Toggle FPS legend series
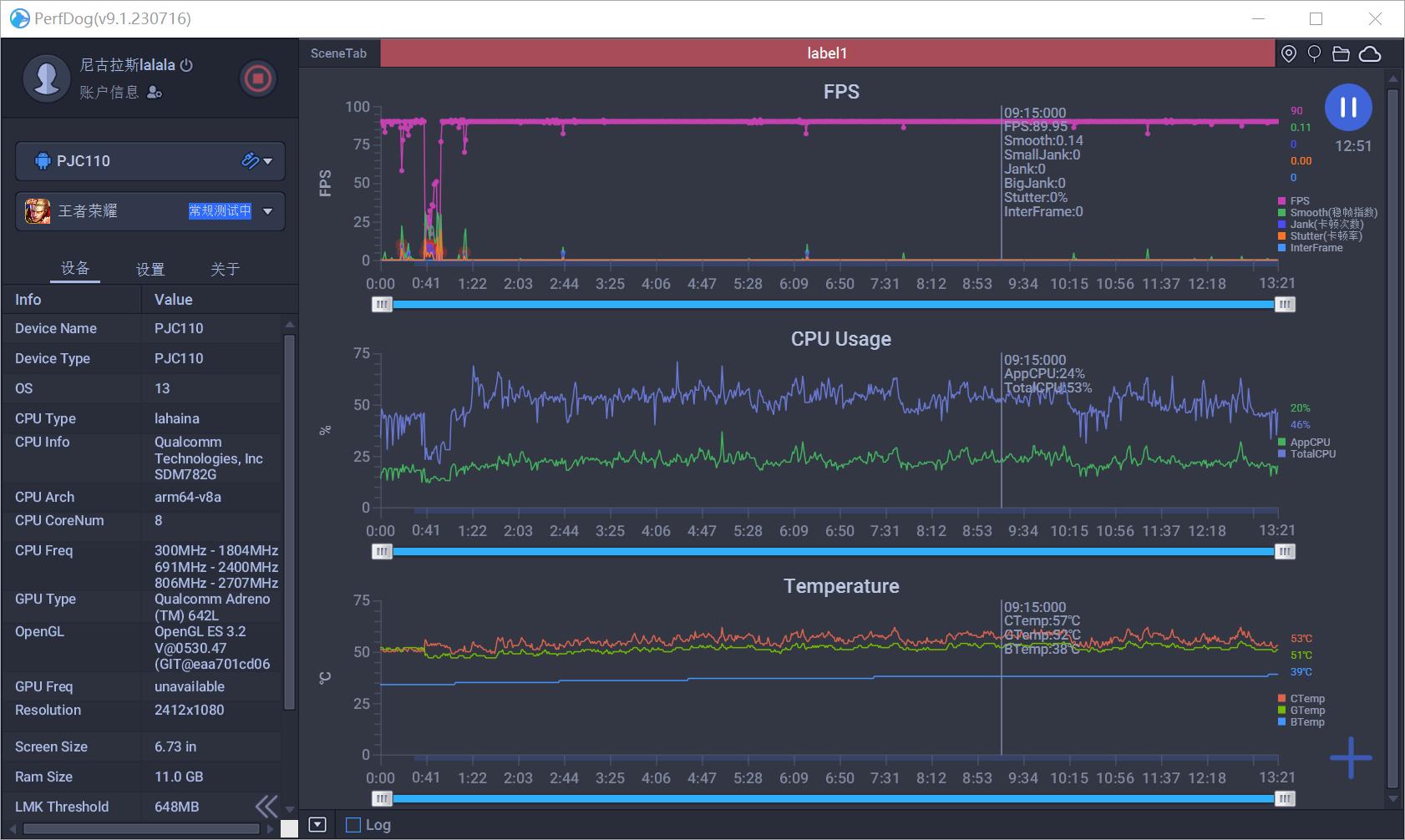 click(1294, 200)
